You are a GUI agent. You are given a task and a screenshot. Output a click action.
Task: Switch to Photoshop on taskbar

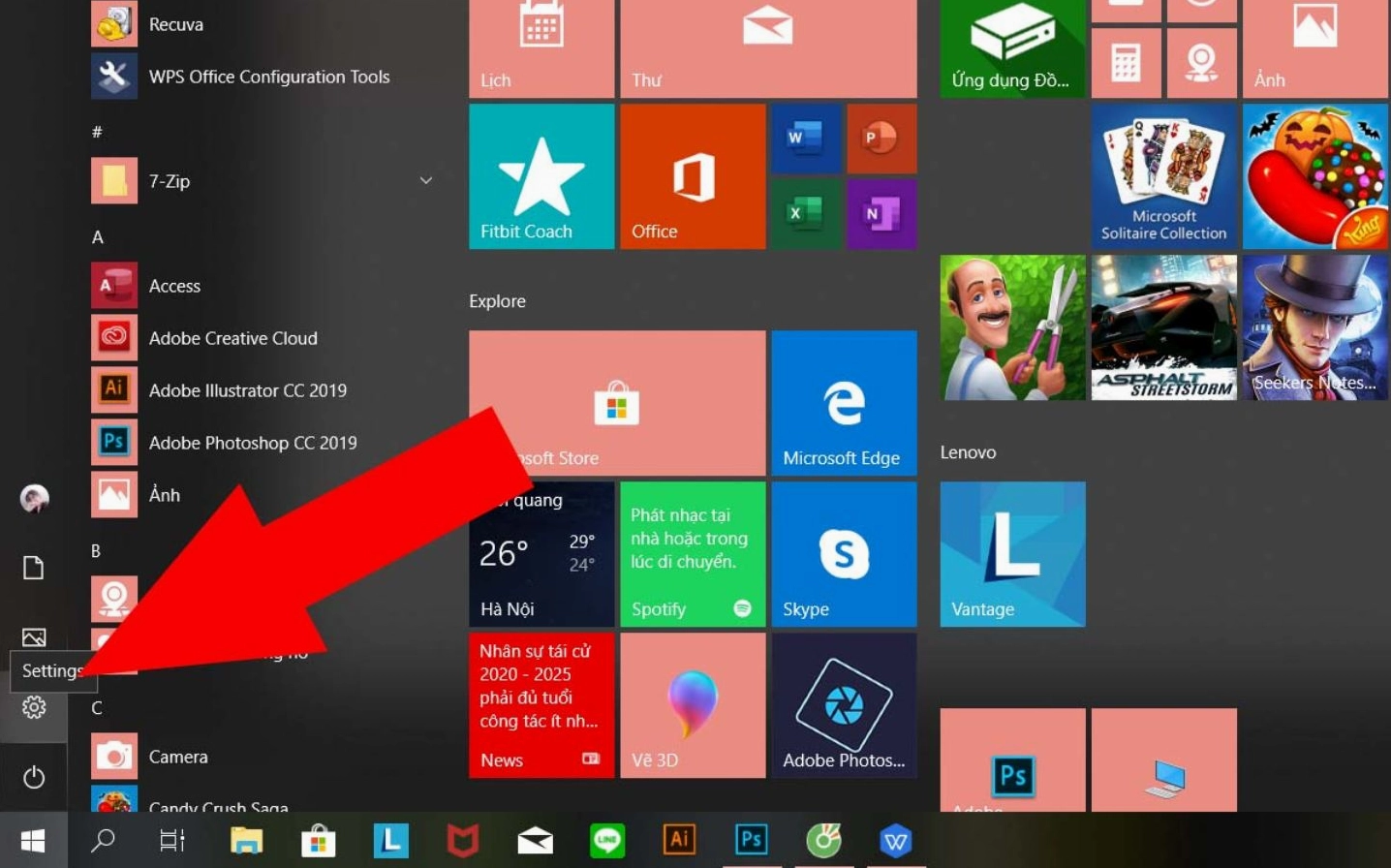coord(752,840)
